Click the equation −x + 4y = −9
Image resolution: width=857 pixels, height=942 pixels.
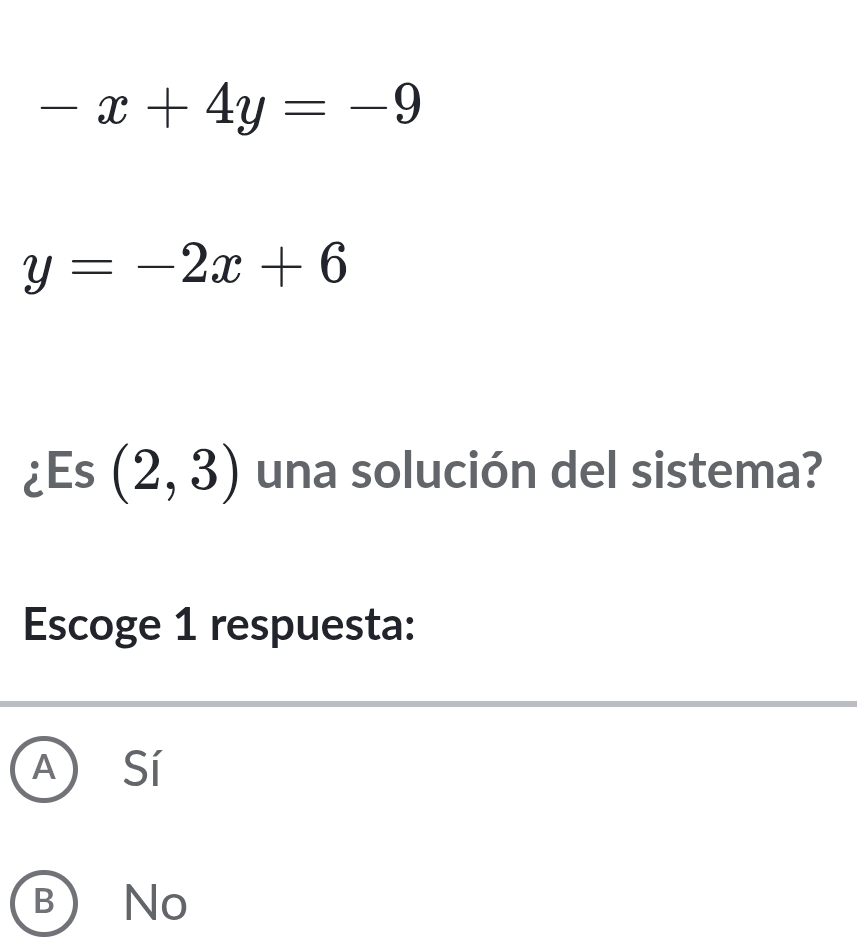[229, 105]
